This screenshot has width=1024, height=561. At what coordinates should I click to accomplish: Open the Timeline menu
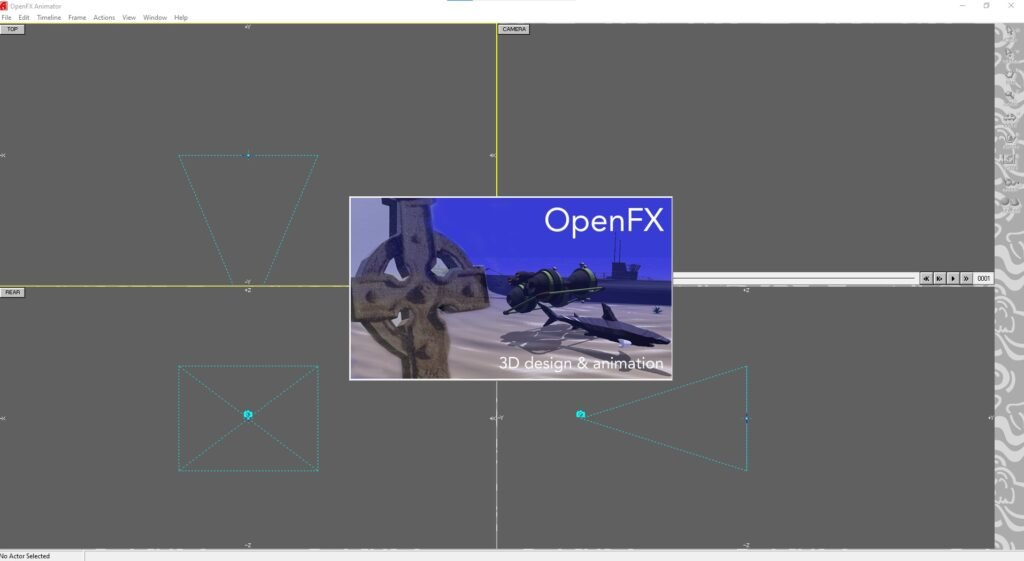click(49, 18)
